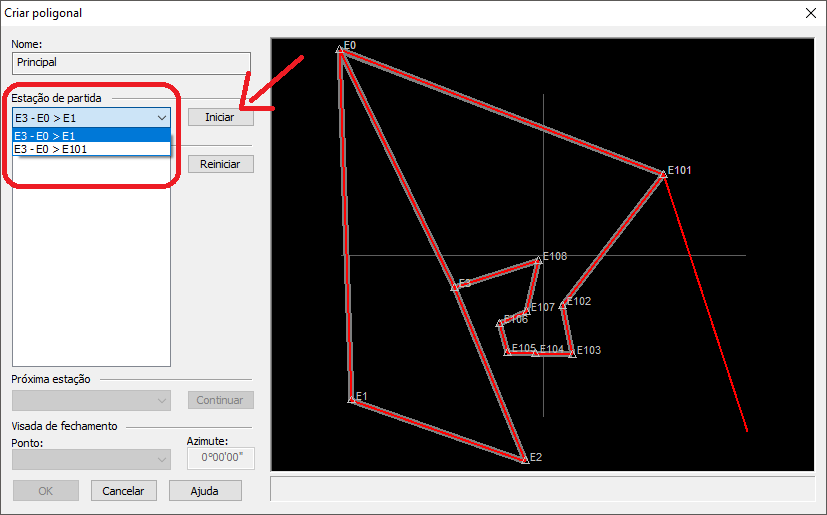Collapse the Estação de partida dropdown
Viewport: 827px width, 515px height.
(162, 117)
